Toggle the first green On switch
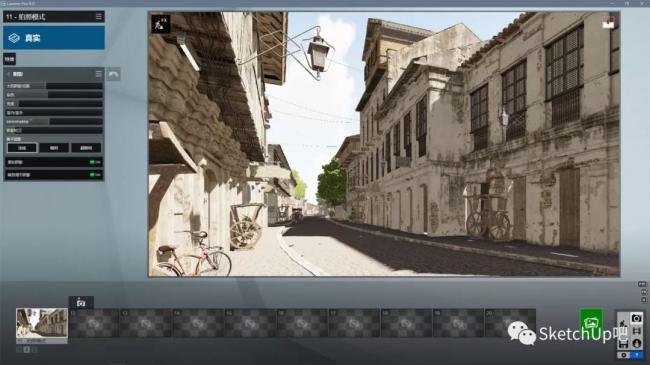 coord(95,162)
